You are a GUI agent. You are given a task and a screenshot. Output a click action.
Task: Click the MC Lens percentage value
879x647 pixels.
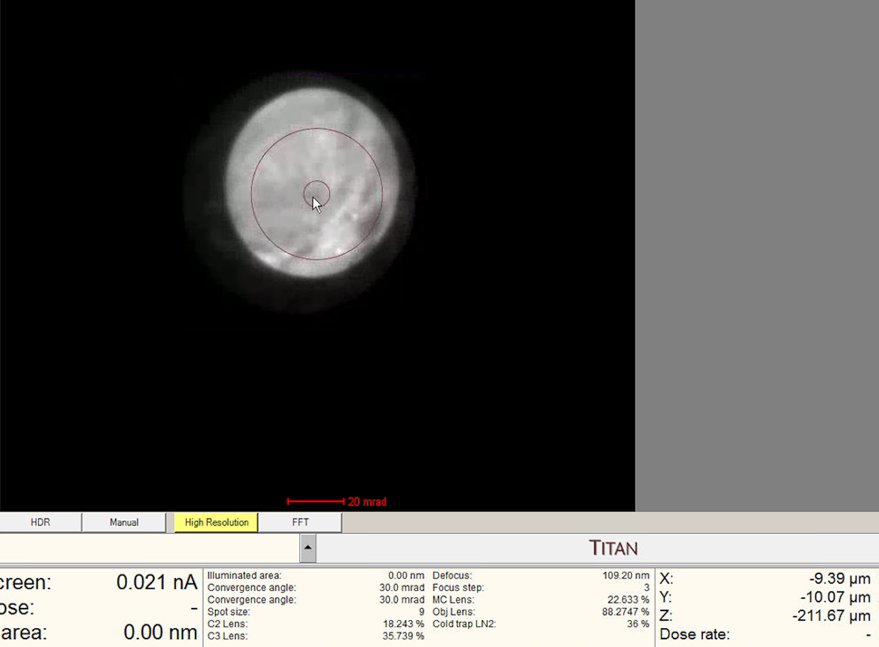point(628,600)
